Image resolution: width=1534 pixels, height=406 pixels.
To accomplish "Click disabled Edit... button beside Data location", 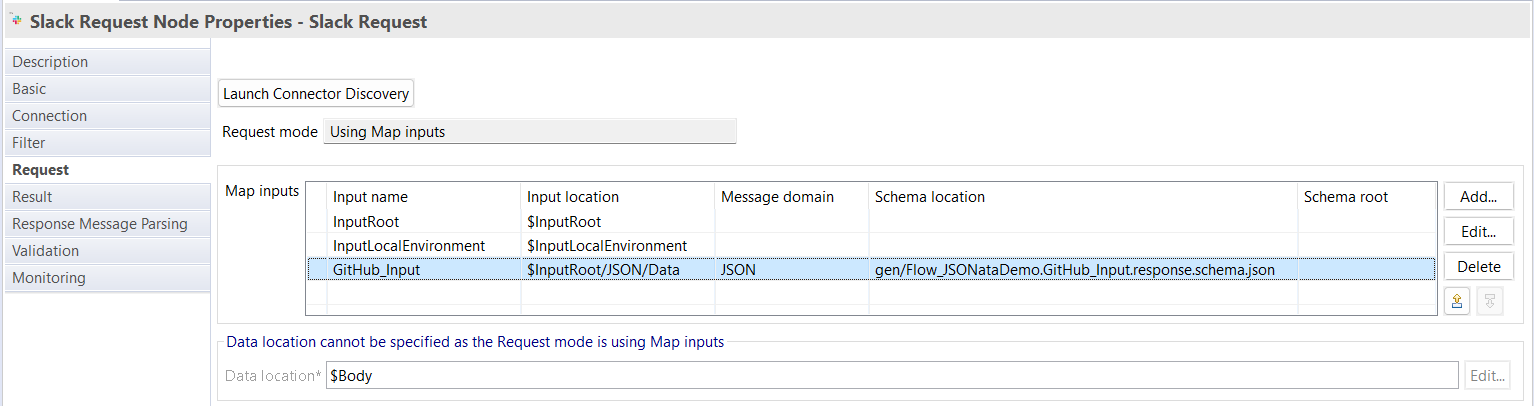I will click(1487, 375).
